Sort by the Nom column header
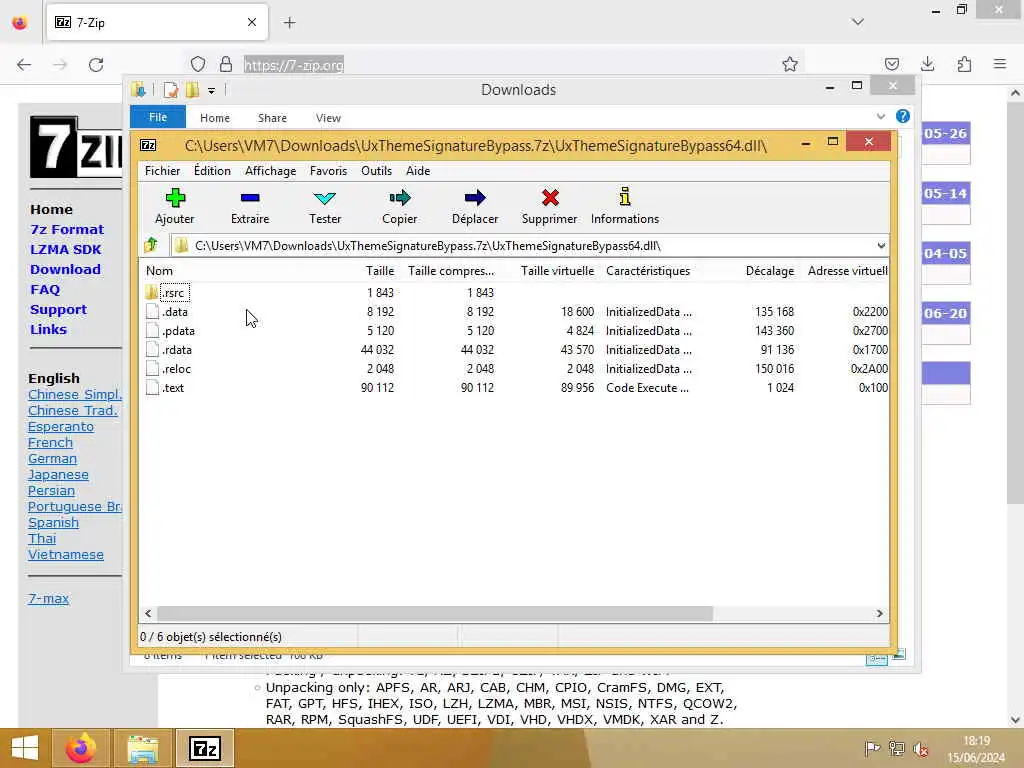 pyautogui.click(x=159, y=271)
